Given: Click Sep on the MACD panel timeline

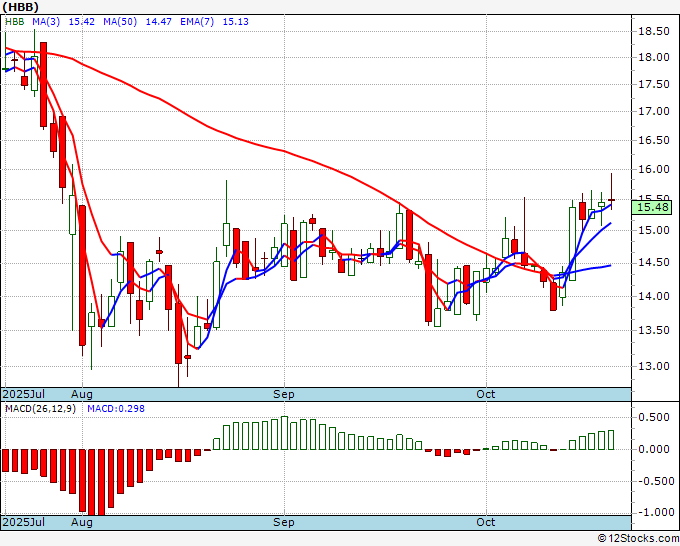Looking at the screenshot, I should point(284,522).
